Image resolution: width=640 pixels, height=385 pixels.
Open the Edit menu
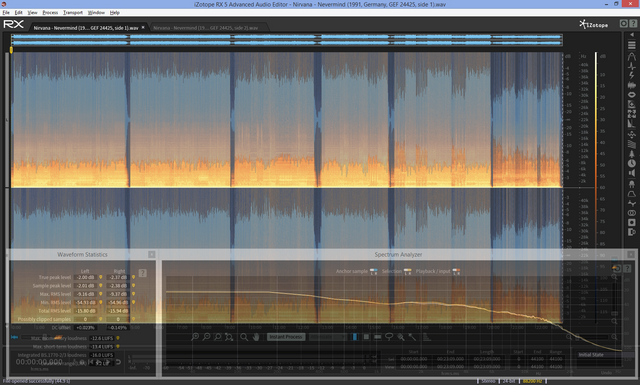(19, 13)
